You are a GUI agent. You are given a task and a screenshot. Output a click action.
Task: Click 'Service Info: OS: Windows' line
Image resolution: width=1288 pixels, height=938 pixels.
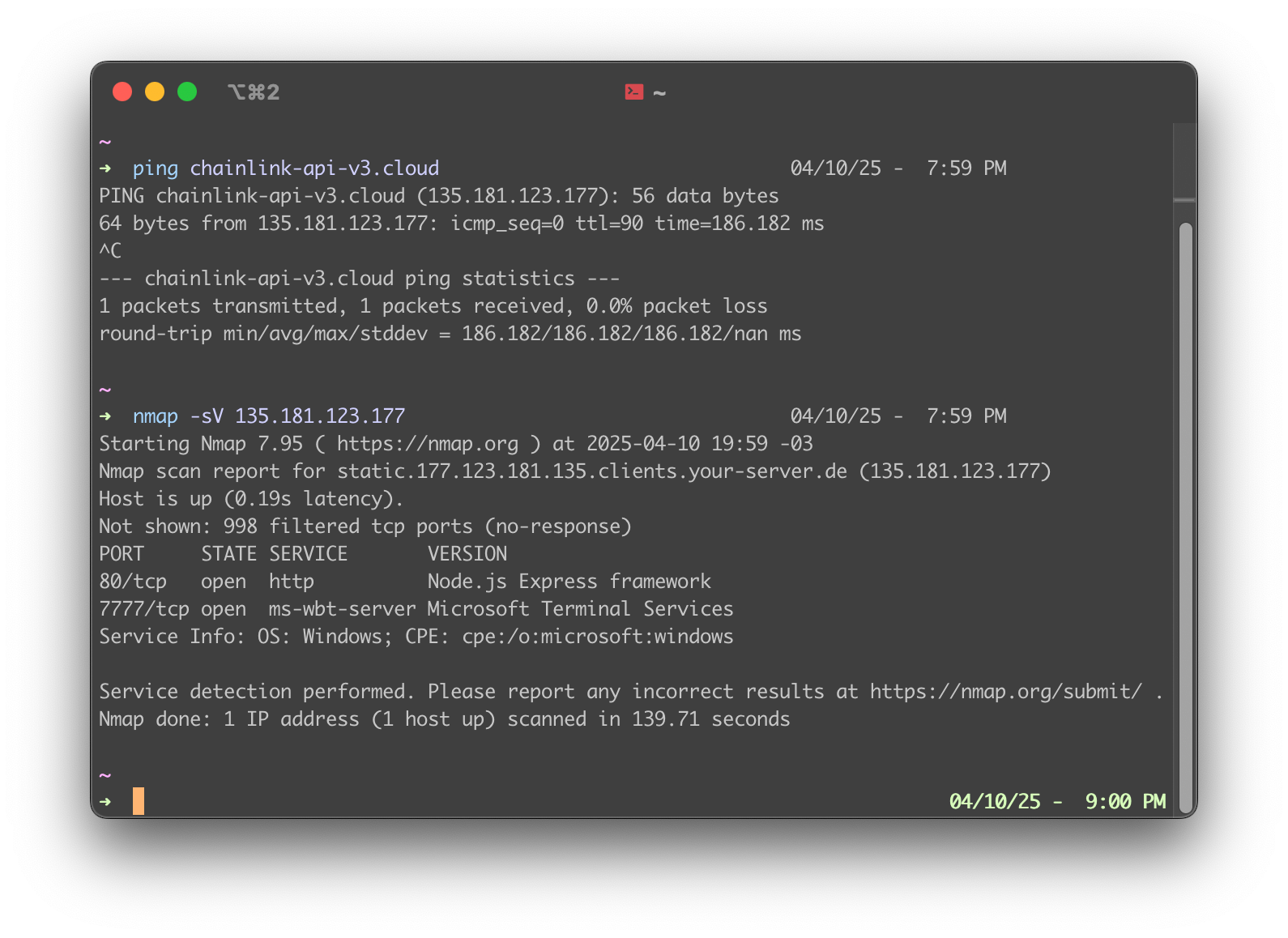(416, 637)
